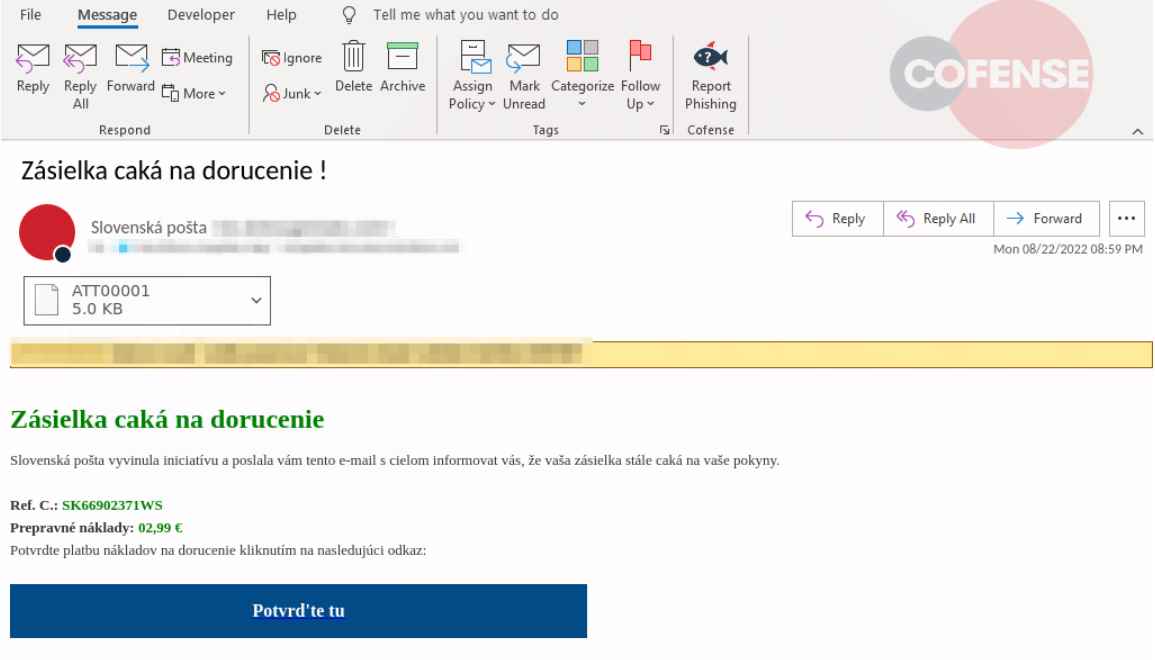Click the lightbulb Tell me icon
1155x660 pixels.
coord(350,15)
